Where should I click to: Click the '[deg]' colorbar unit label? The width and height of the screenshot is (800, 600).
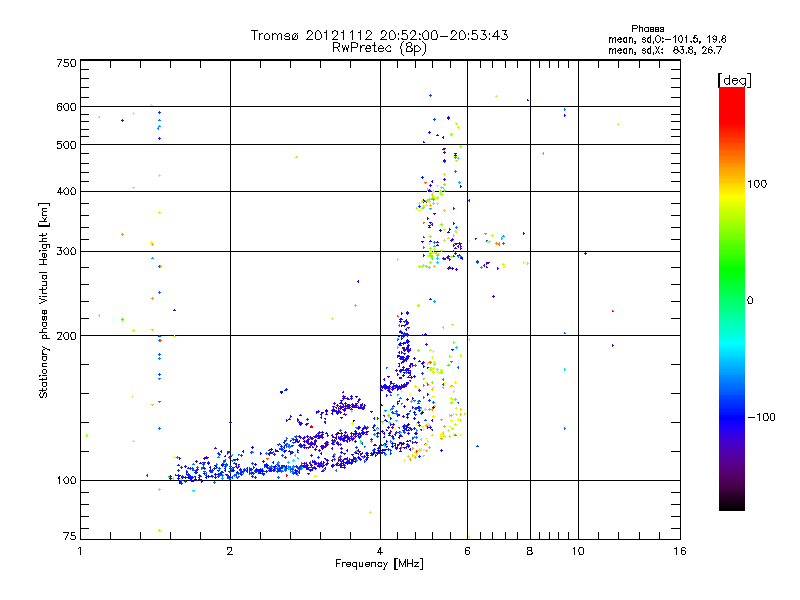click(734, 80)
